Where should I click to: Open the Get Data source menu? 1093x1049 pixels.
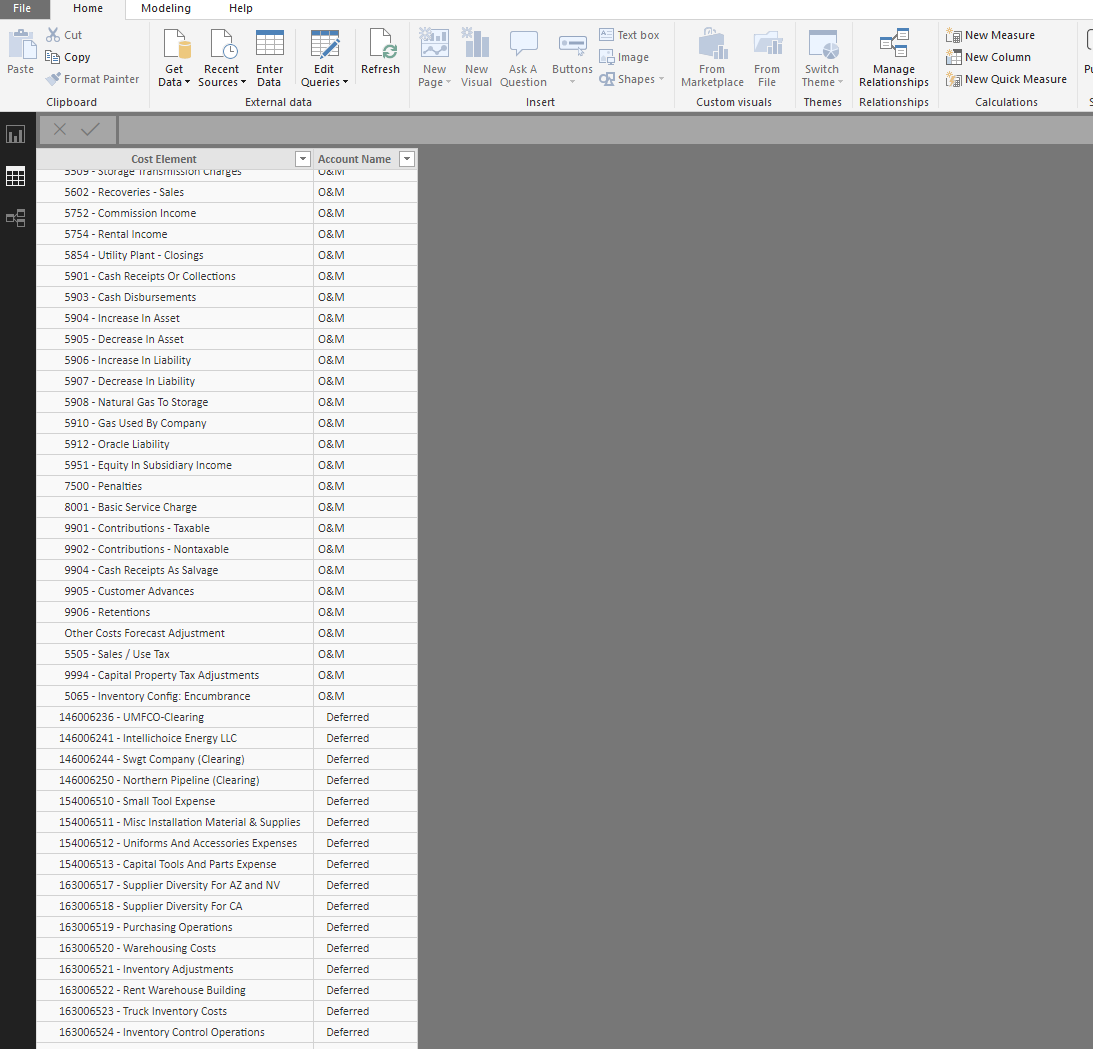(x=174, y=58)
